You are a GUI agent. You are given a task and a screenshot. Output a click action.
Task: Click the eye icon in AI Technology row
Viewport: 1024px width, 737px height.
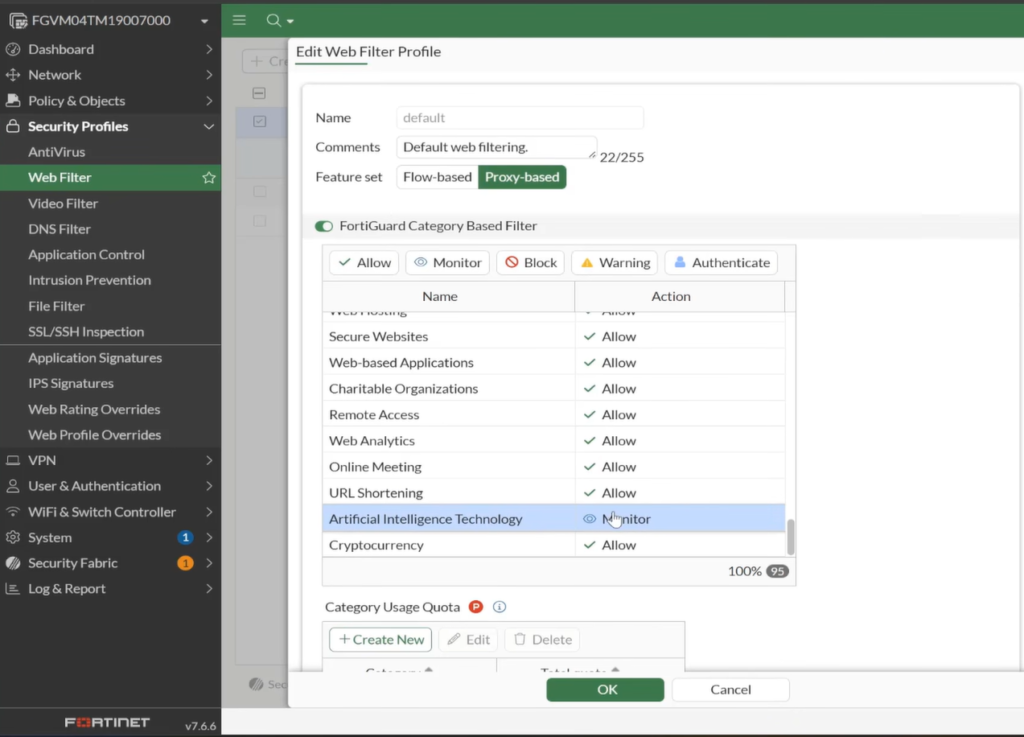tap(589, 519)
